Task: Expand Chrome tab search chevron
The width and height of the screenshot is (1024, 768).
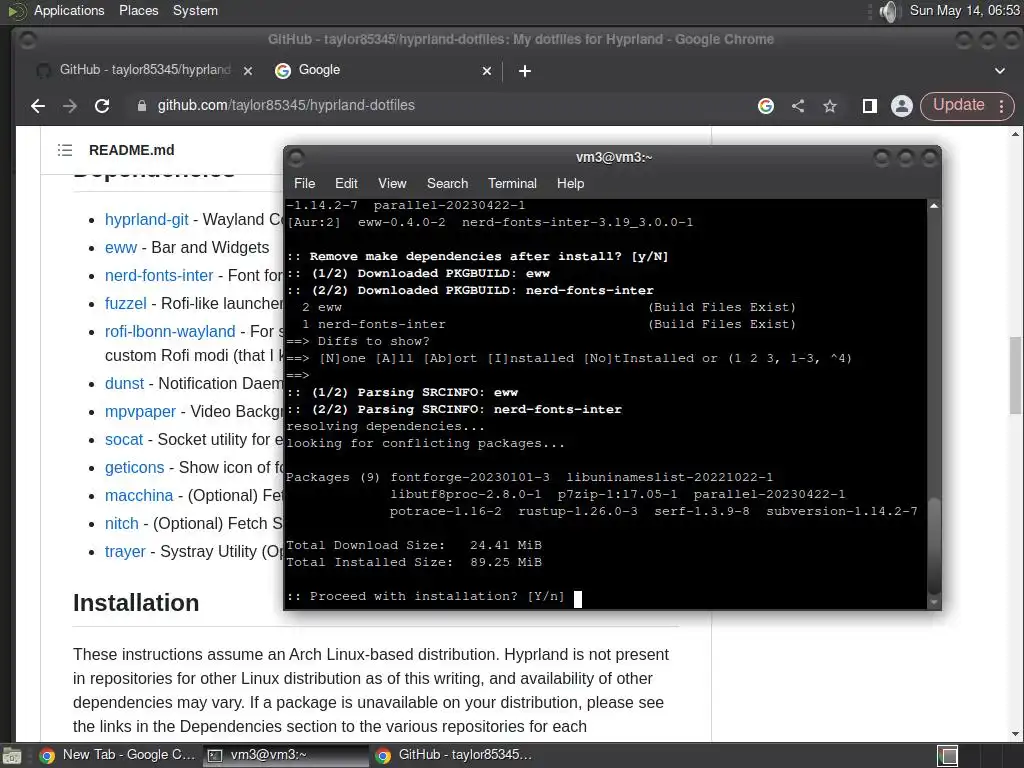Action: point(1000,71)
